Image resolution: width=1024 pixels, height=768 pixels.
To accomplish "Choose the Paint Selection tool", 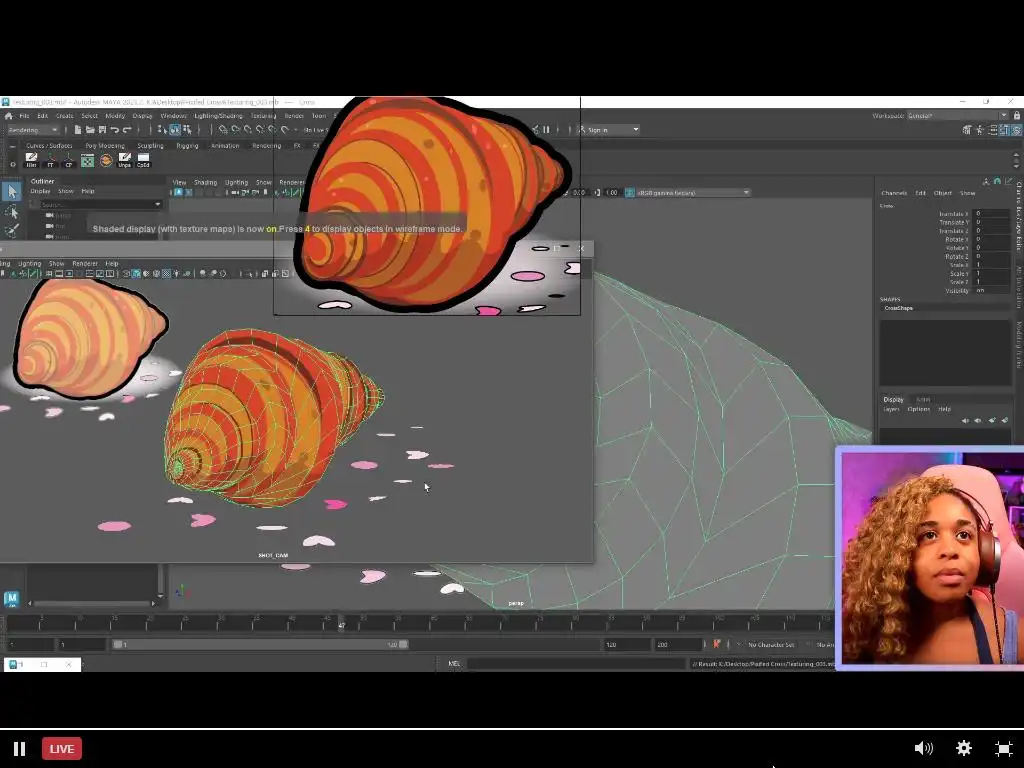I will click(12, 230).
